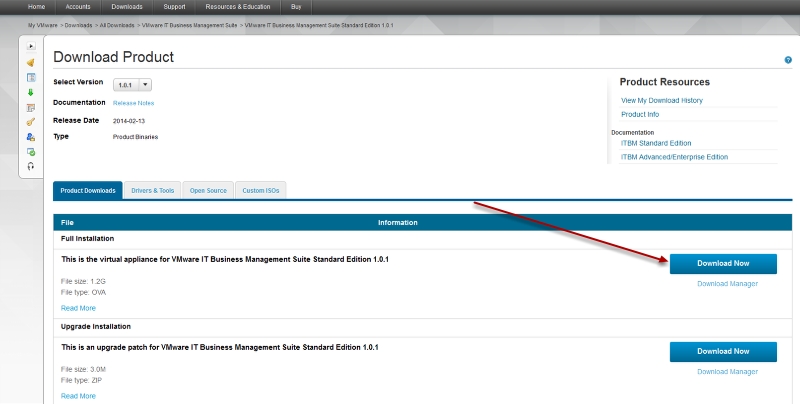Click the blue users icon in sidebar

(31, 137)
